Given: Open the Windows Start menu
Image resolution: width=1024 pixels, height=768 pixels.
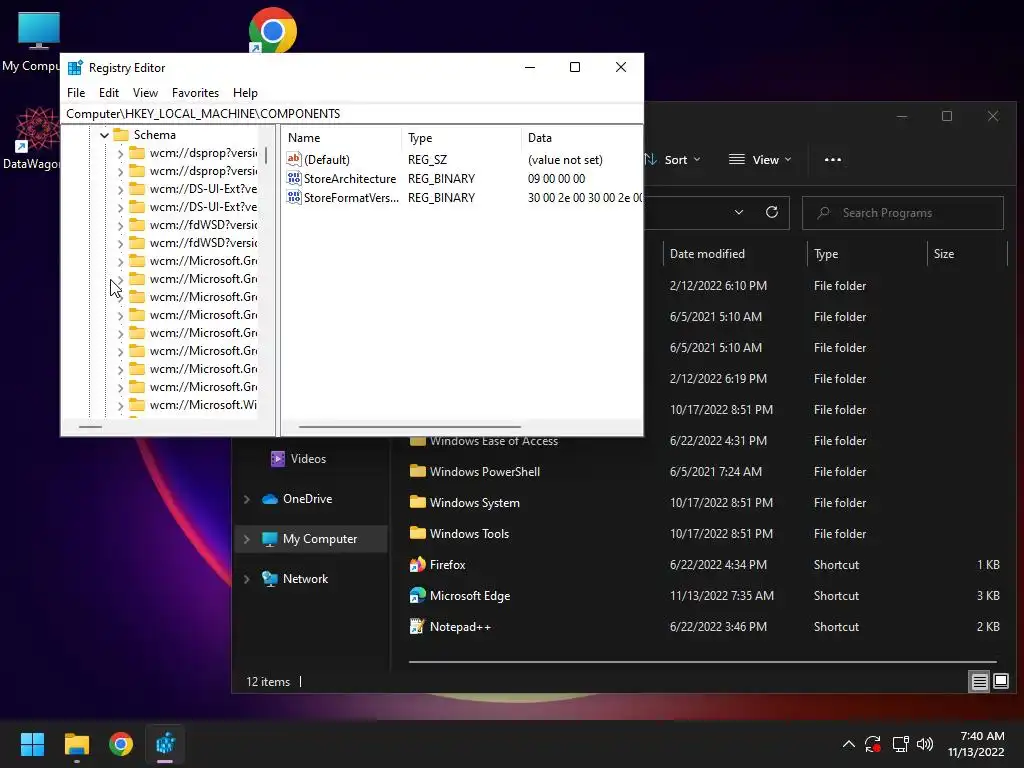Looking at the screenshot, I should tap(33, 744).
